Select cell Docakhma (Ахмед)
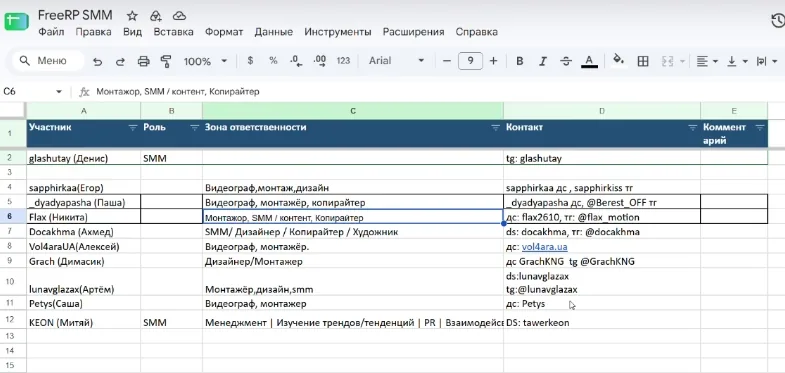The height and width of the screenshot is (373, 785). [x=84, y=232]
